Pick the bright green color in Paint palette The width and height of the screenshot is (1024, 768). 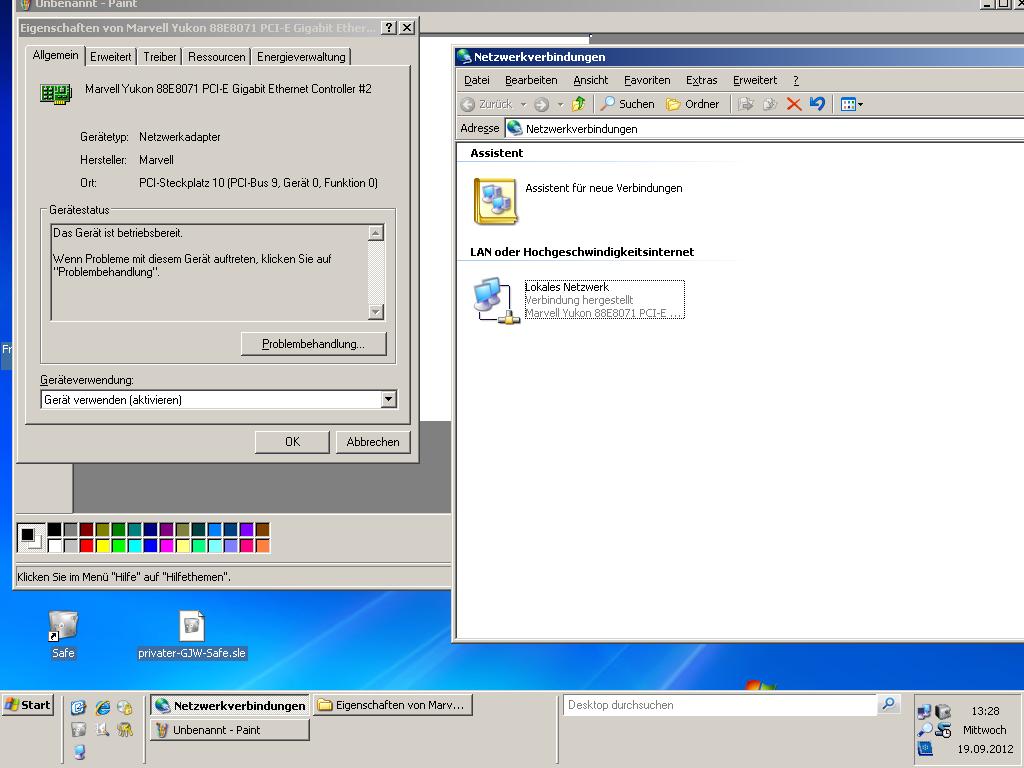click(x=118, y=545)
